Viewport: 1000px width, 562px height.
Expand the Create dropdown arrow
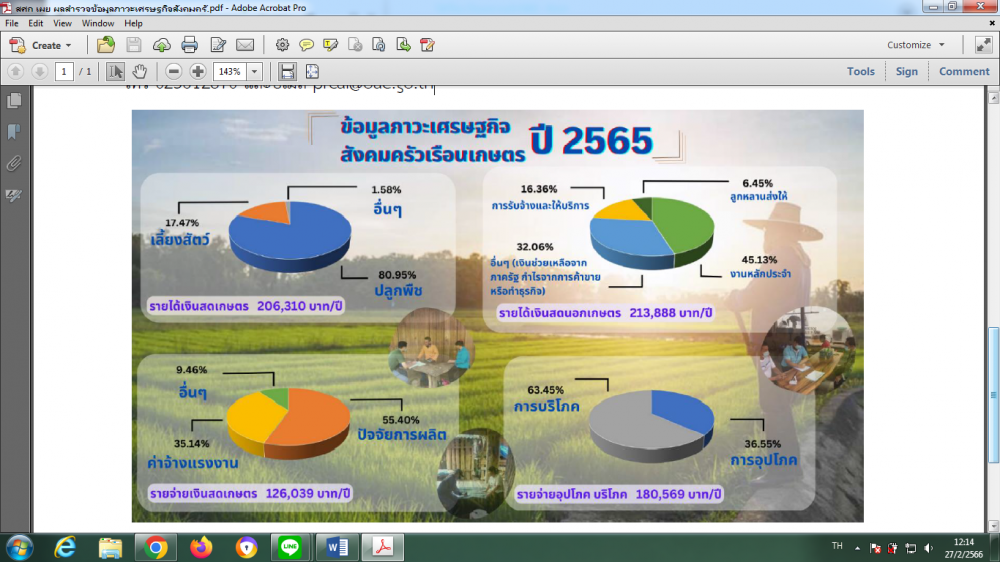coord(68,45)
